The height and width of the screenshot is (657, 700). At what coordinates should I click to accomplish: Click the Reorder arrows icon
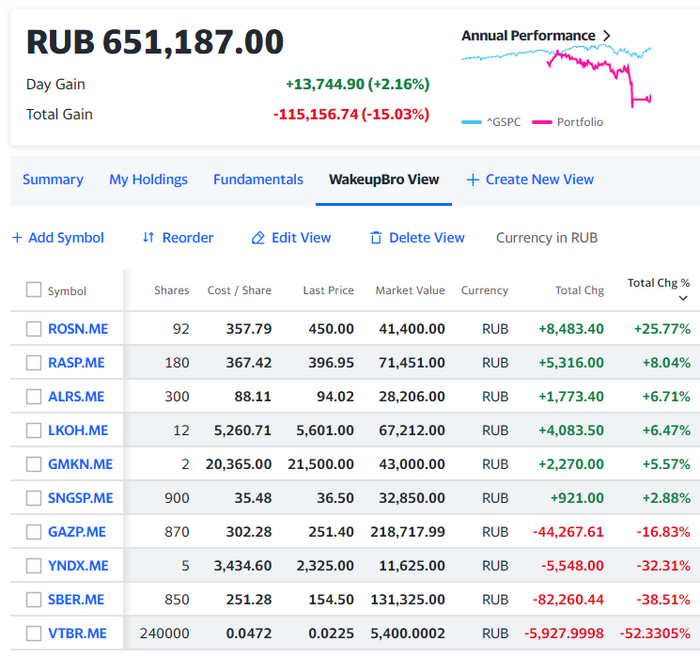[x=148, y=238]
